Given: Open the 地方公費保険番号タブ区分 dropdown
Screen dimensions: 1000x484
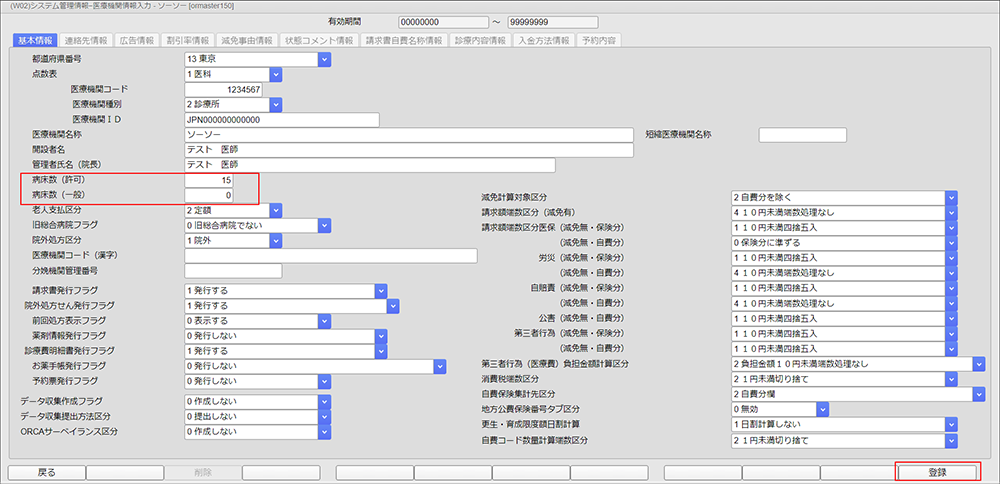Looking at the screenshot, I should pos(822,409).
